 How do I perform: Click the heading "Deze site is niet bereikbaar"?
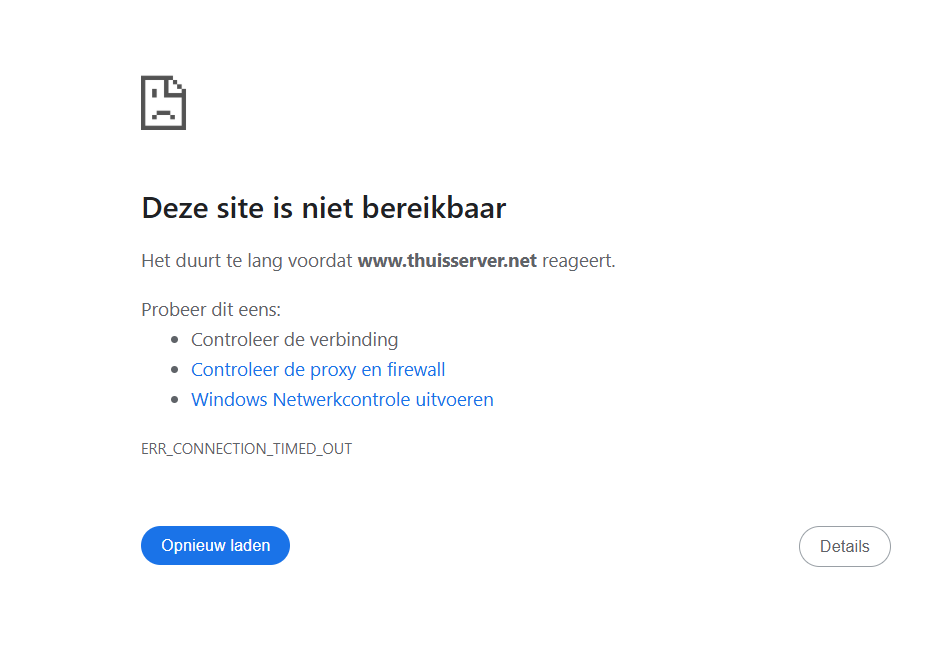click(324, 208)
